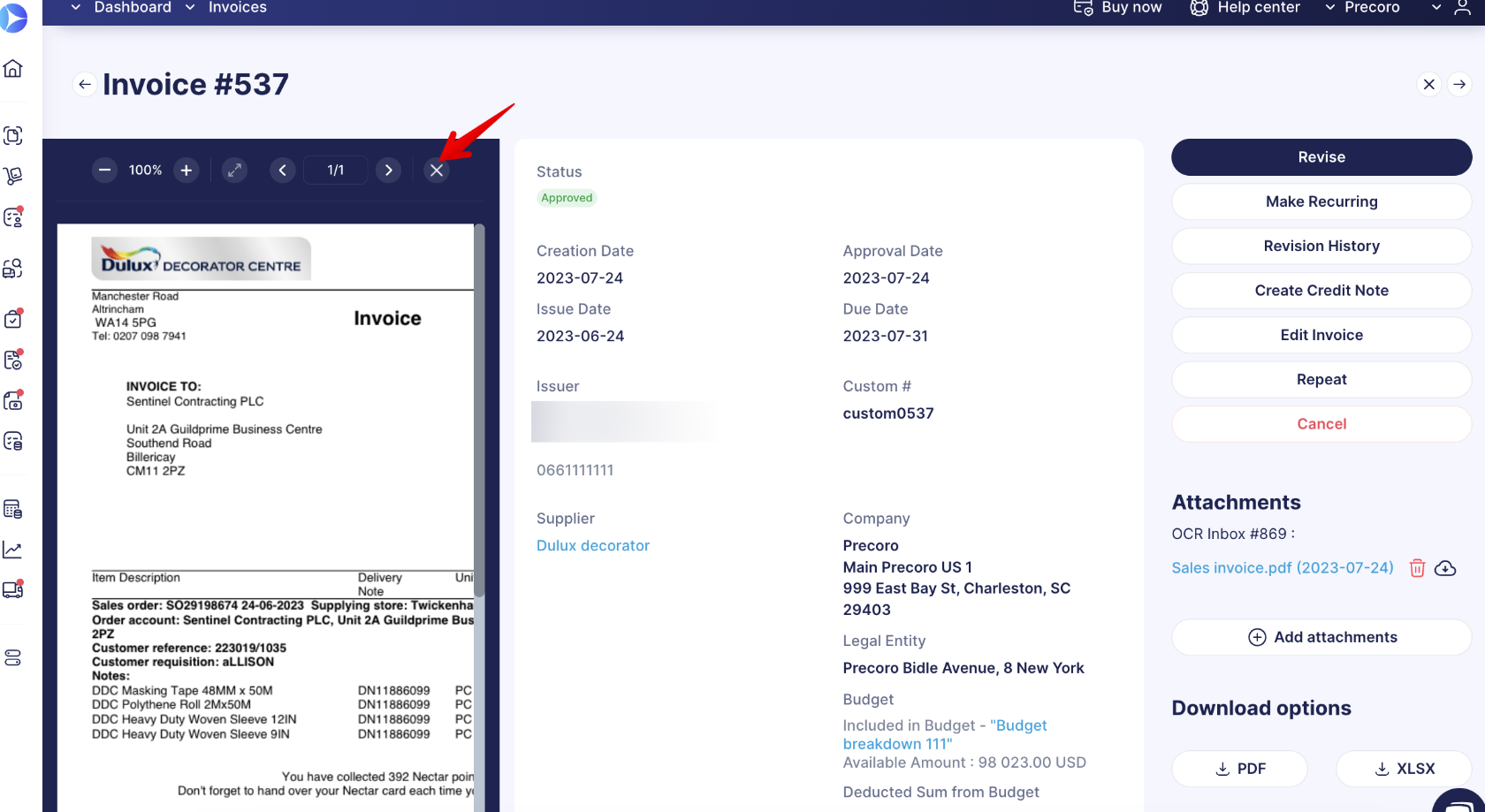This screenshot has width=1485, height=812.
Task: Click Add attachments button
Action: (1321, 637)
